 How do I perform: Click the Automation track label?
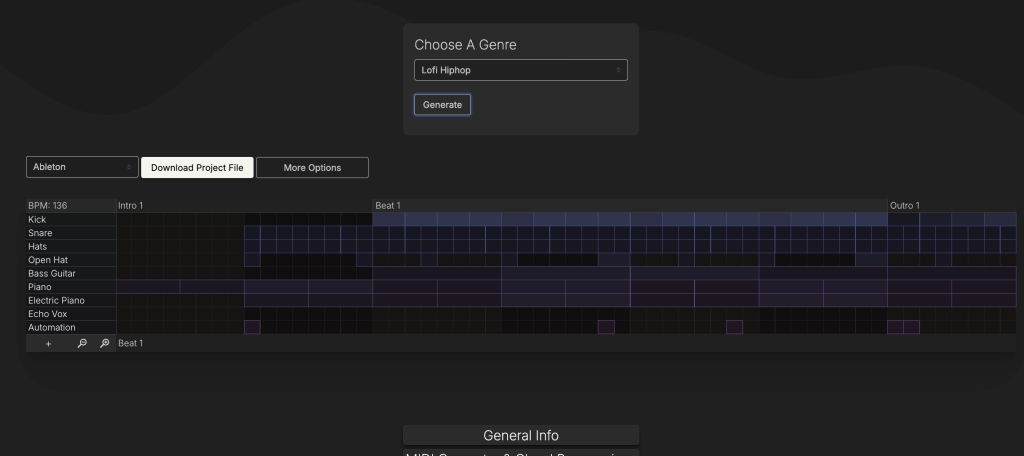52,328
